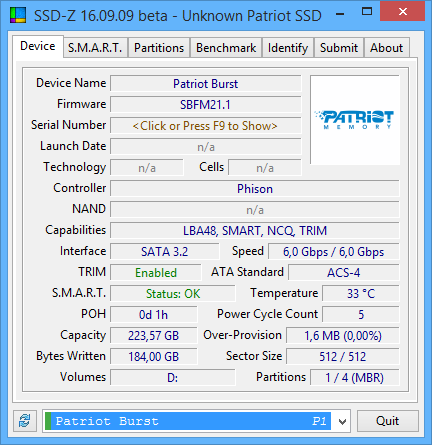The width and height of the screenshot is (432, 445).
Task: Reveal serial number via Click or Press F9 field
Action: (205, 126)
